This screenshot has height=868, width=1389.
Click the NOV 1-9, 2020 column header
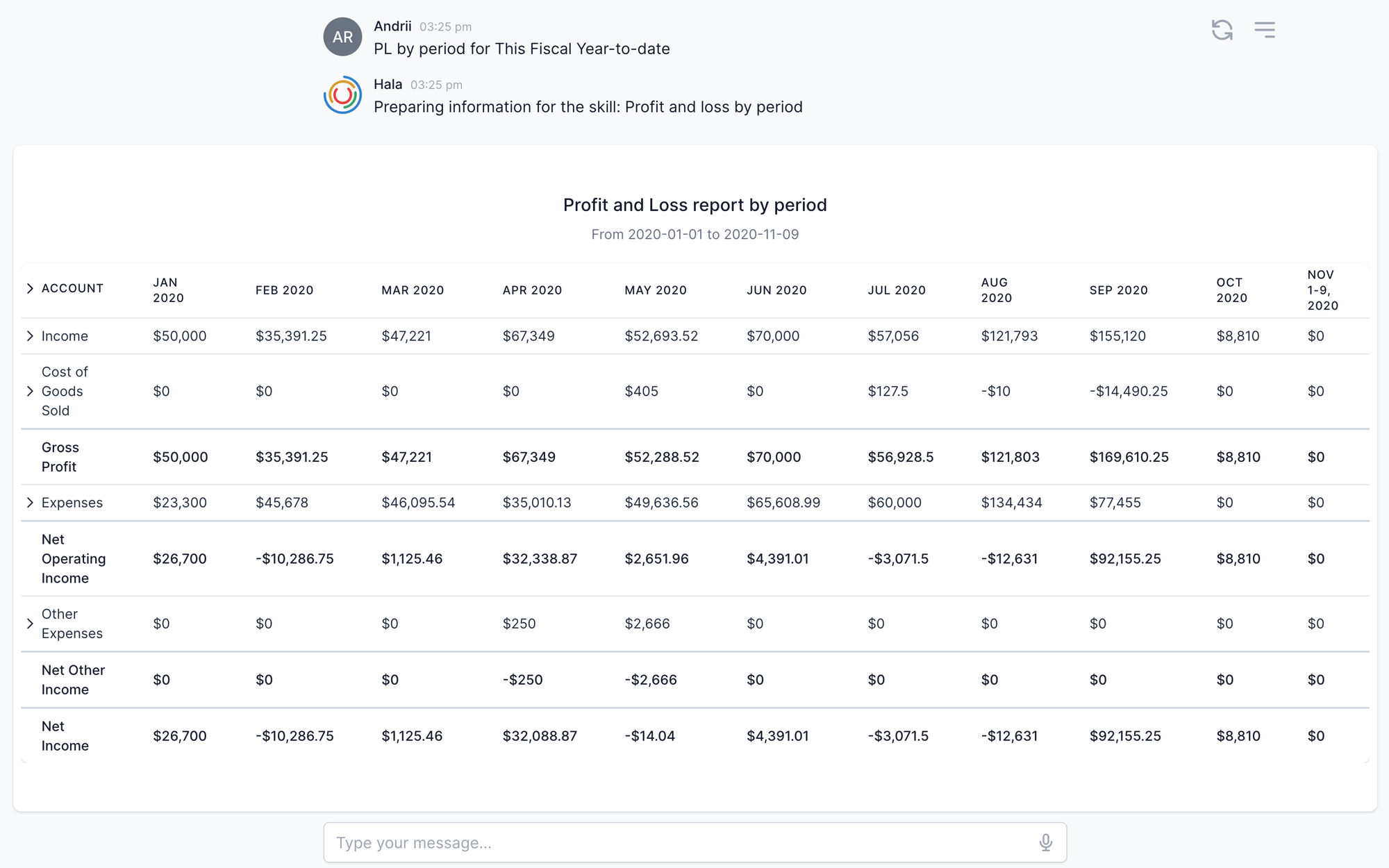click(x=1322, y=290)
